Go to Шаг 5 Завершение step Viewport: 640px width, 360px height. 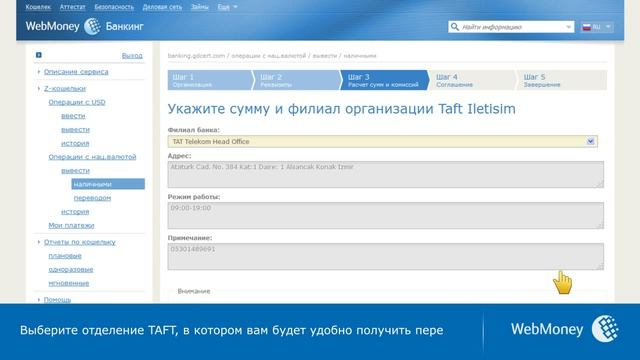click(562, 80)
